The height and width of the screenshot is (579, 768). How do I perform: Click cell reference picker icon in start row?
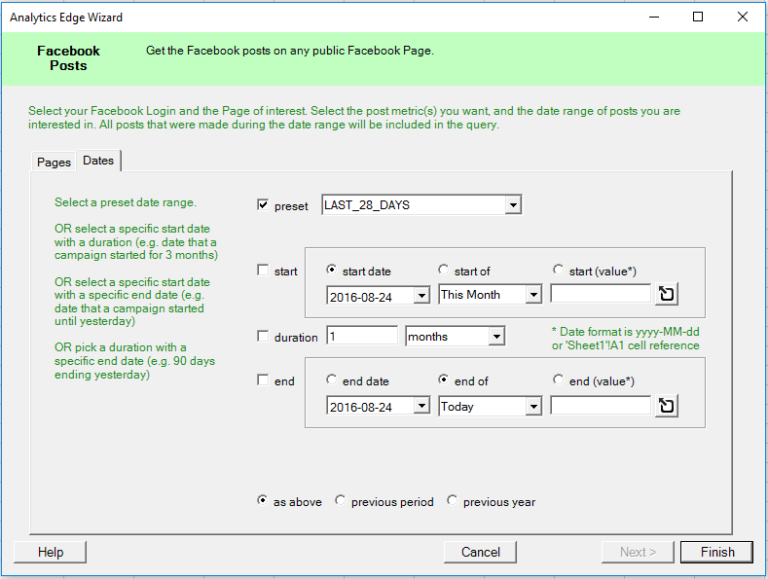[667, 295]
